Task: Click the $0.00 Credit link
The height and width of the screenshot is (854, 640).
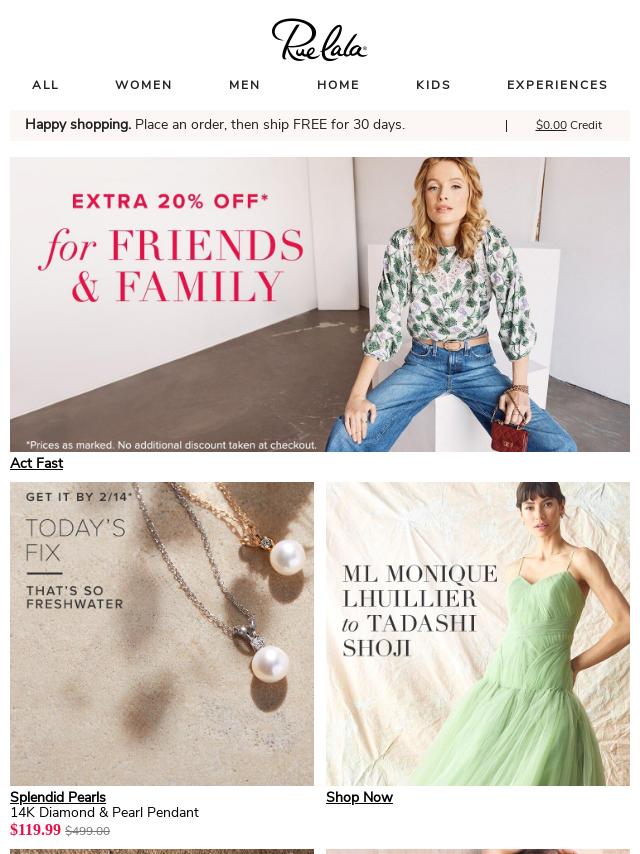Action: (x=569, y=125)
